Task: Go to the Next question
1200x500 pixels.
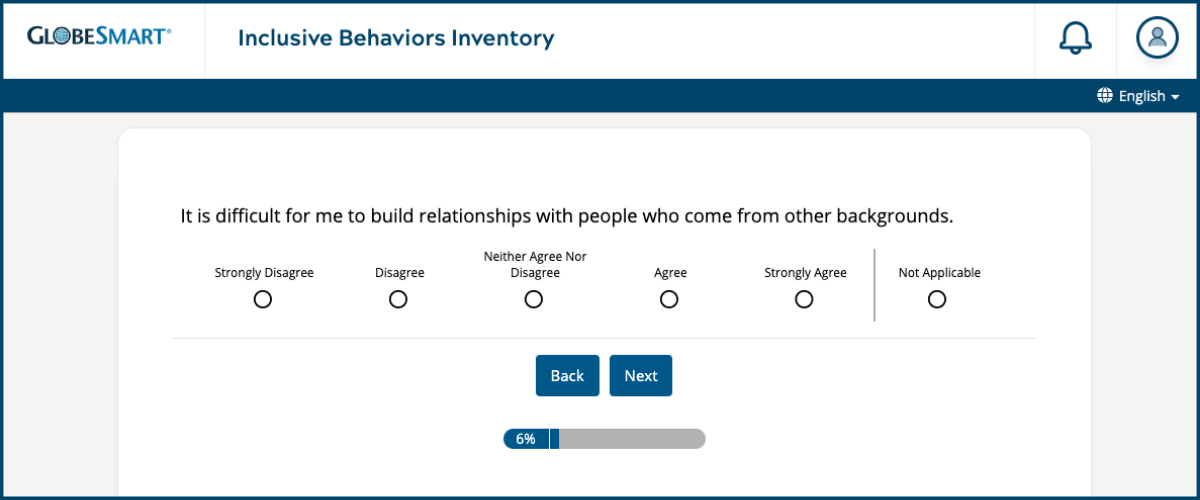Action: [x=641, y=376]
